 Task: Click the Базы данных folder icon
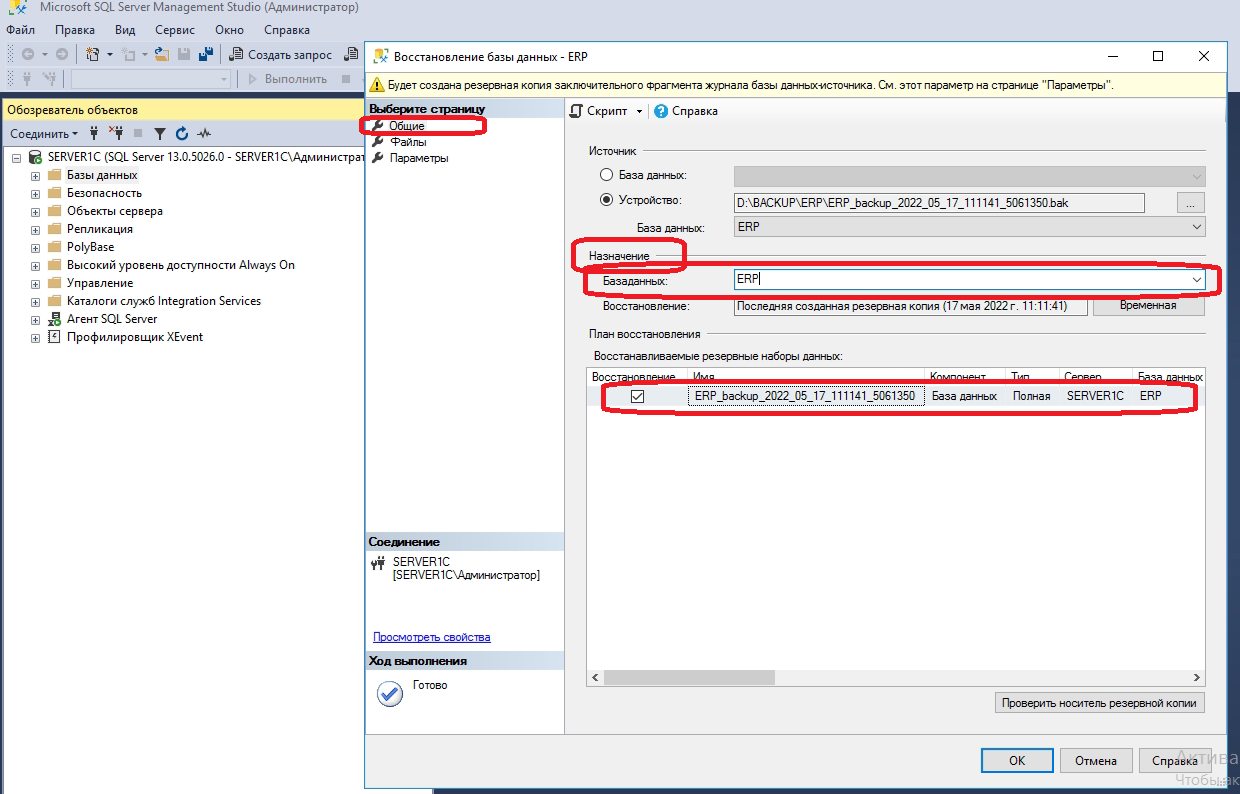point(54,175)
